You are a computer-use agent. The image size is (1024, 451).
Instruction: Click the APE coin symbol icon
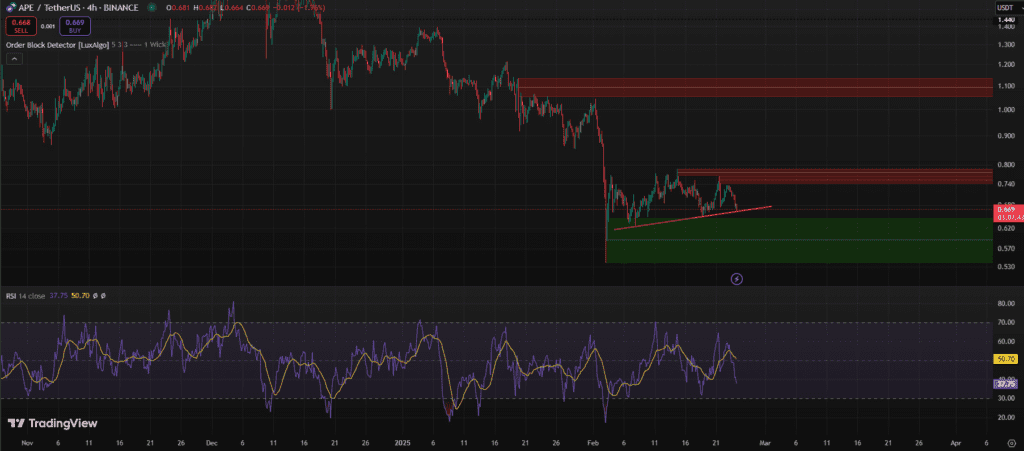coord(9,8)
